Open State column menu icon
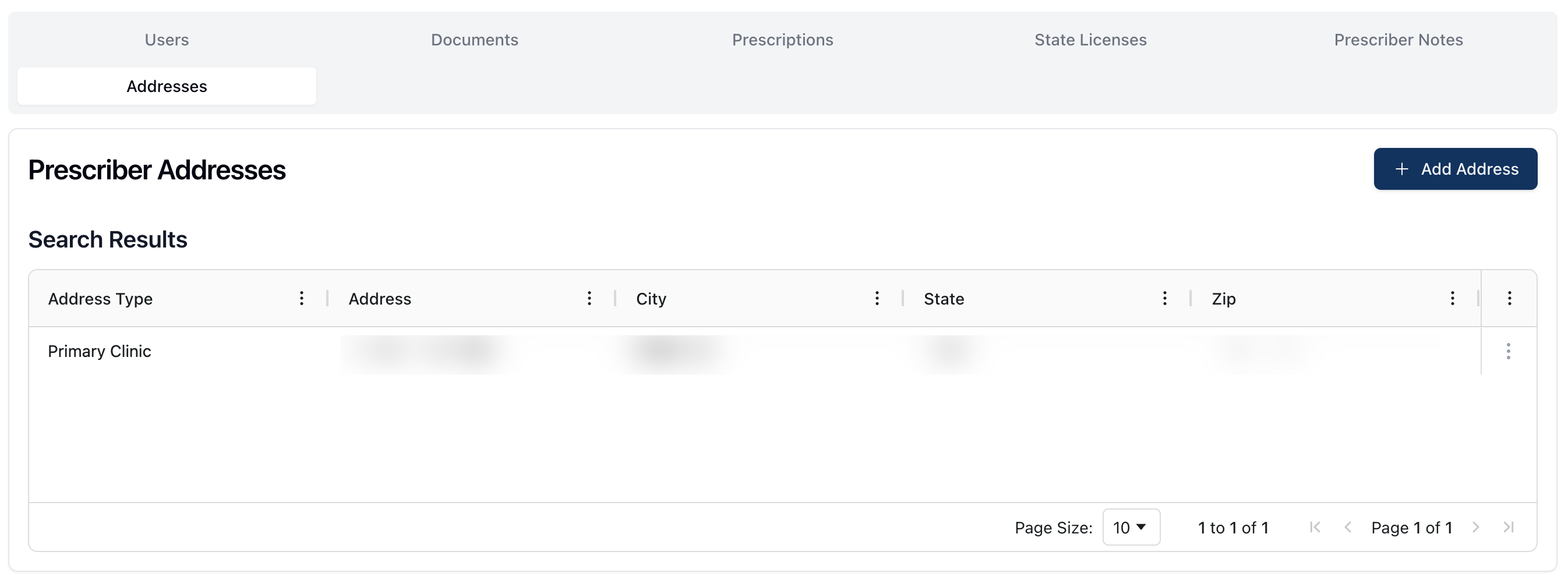This screenshot has width=1568, height=580. click(1164, 298)
